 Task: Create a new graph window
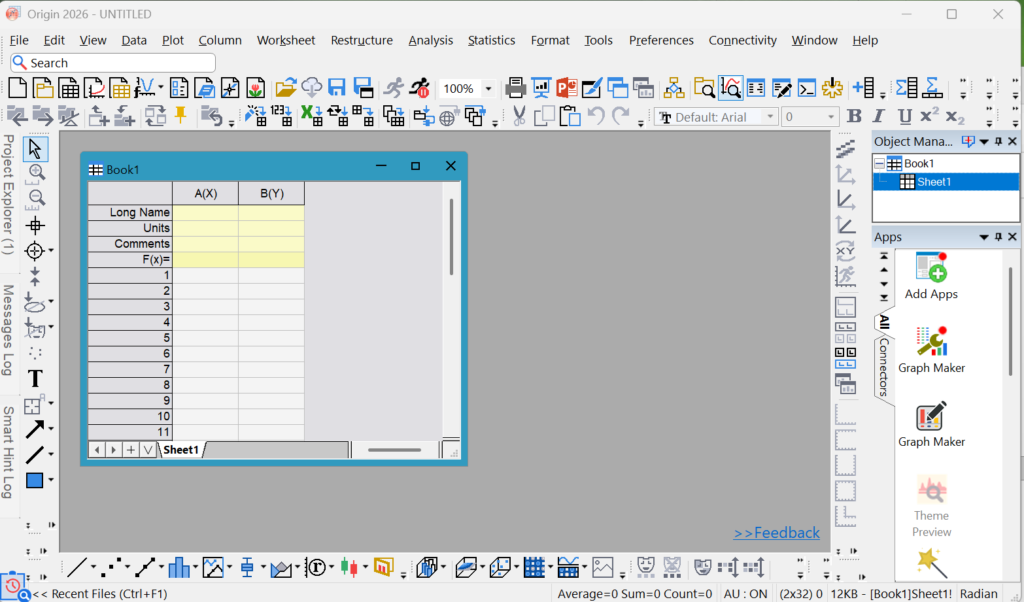pos(94,87)
